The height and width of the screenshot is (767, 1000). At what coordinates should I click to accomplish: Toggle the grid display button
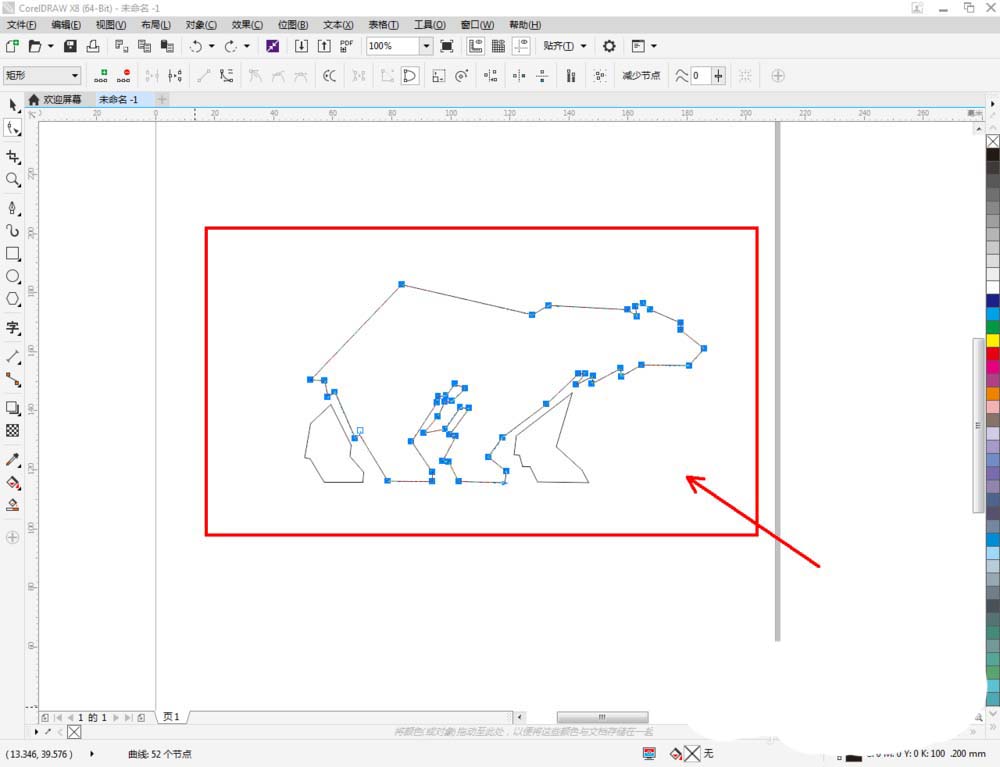[499, 46]
